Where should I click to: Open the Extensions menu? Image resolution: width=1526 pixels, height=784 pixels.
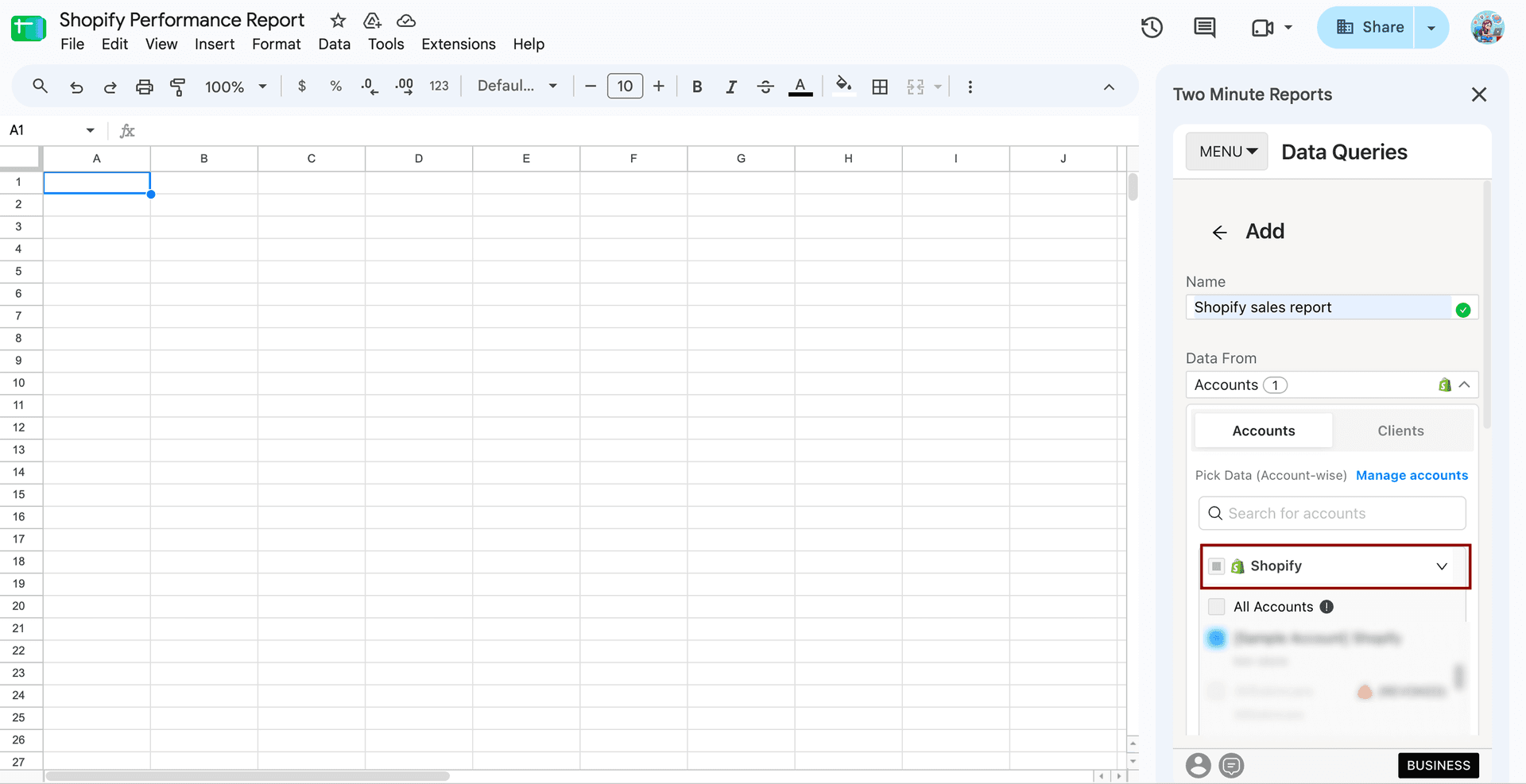point(459,44)
